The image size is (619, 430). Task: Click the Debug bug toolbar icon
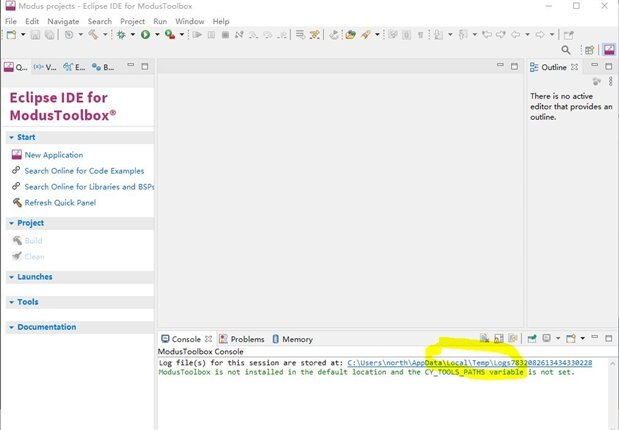coord(121,35)
